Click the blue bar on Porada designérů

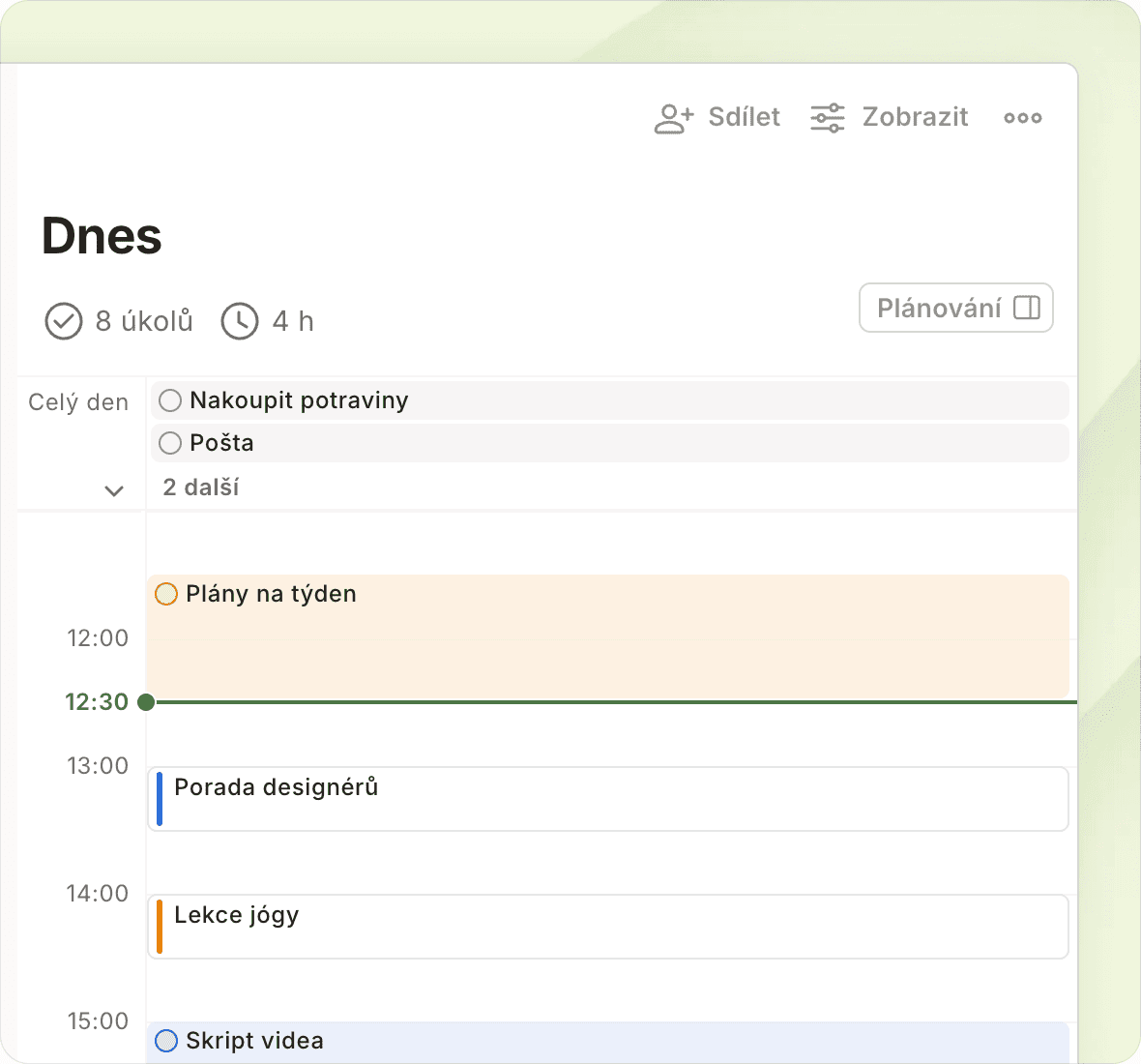160,799
